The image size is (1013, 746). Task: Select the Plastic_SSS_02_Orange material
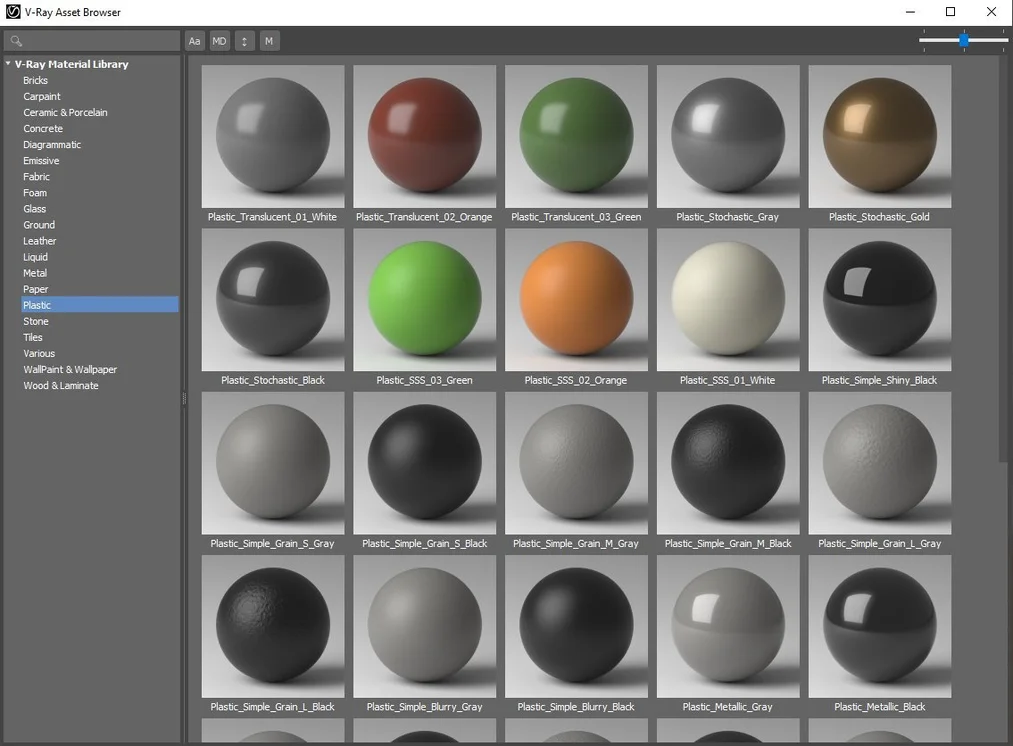pos(576,299)
